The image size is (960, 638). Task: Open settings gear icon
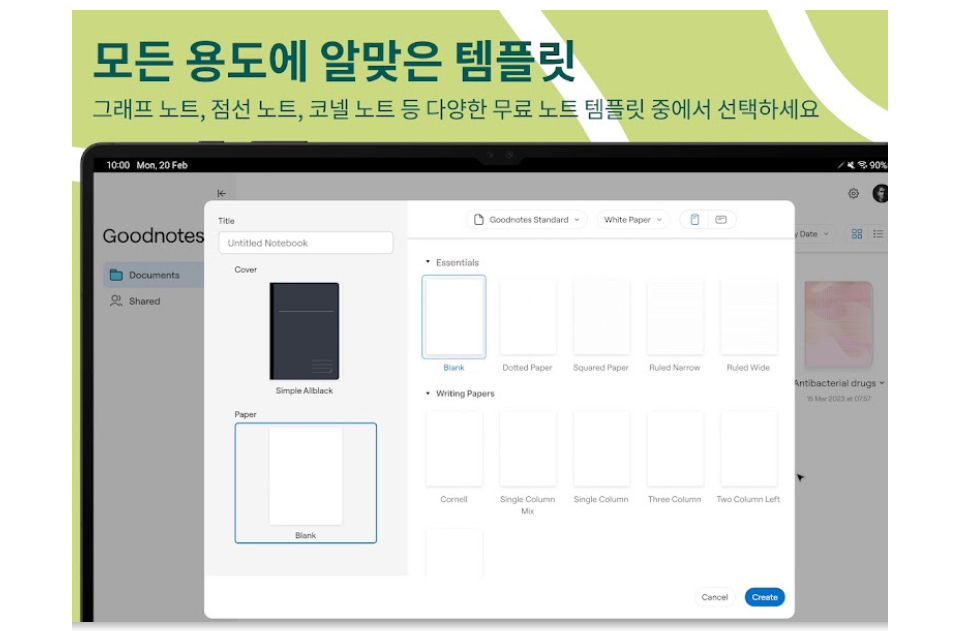[853, 193]
